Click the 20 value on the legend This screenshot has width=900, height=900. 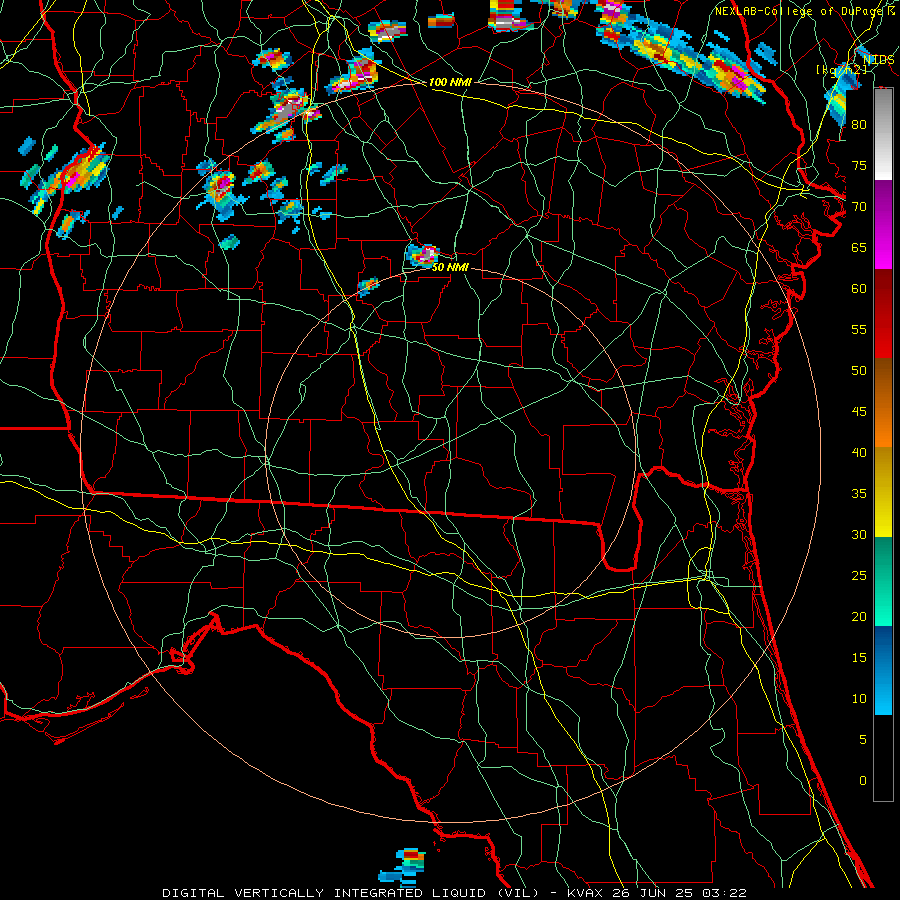(x=859, y=617)
